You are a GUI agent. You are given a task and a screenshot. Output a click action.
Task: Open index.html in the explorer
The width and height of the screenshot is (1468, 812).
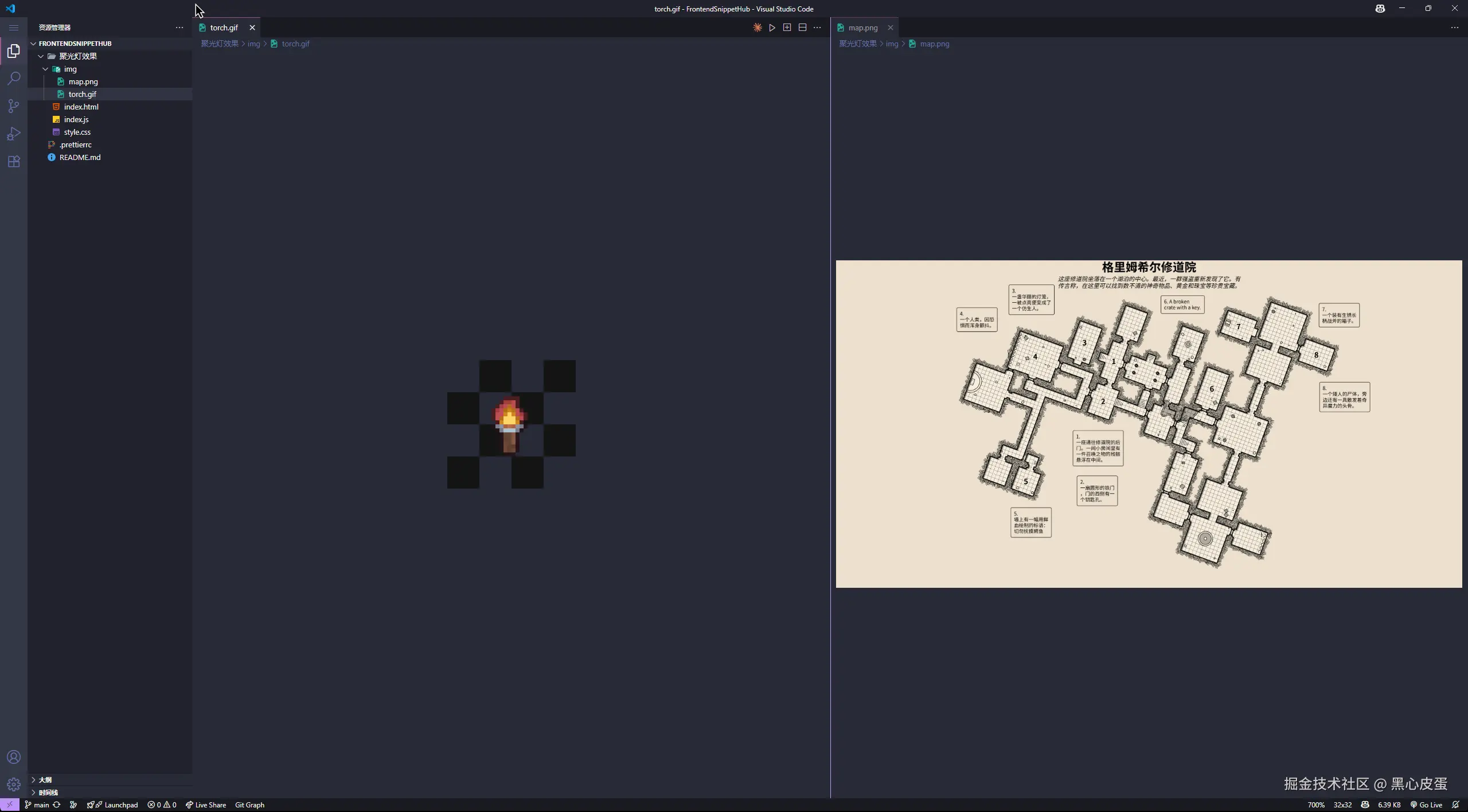click(81, 107)
